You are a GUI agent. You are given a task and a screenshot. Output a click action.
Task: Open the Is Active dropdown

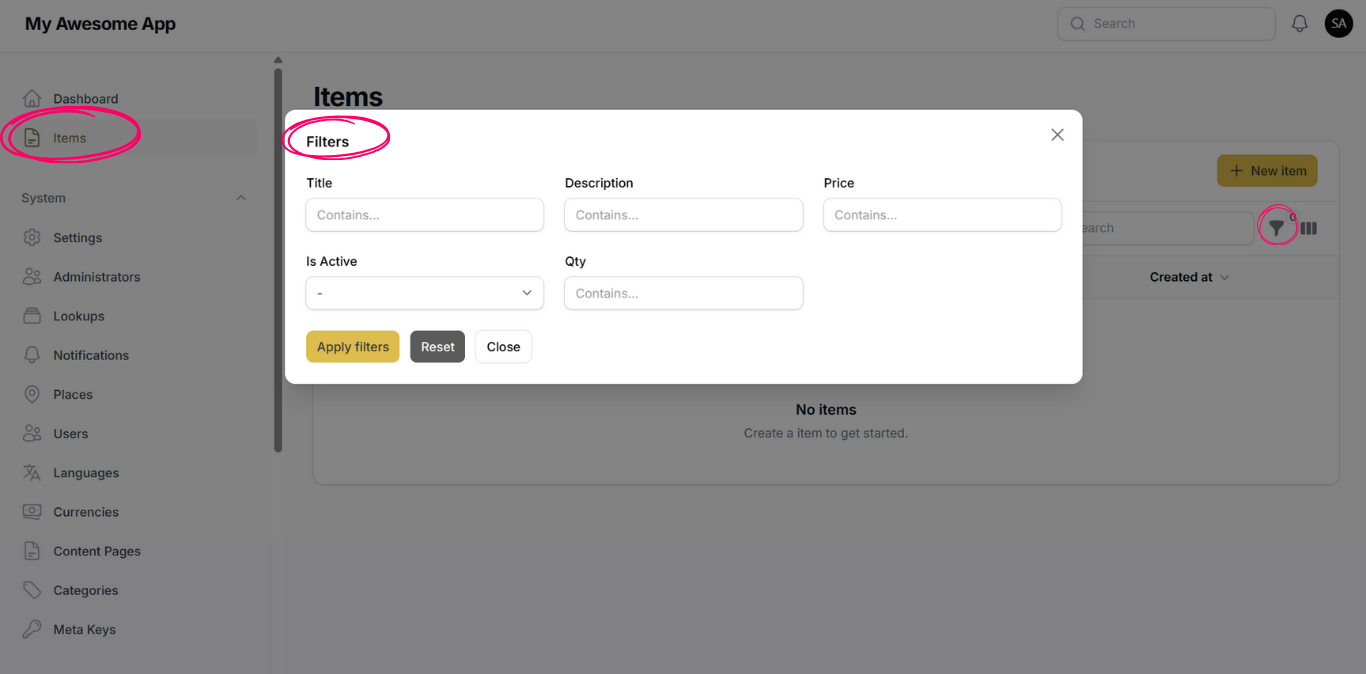[424, 293]
